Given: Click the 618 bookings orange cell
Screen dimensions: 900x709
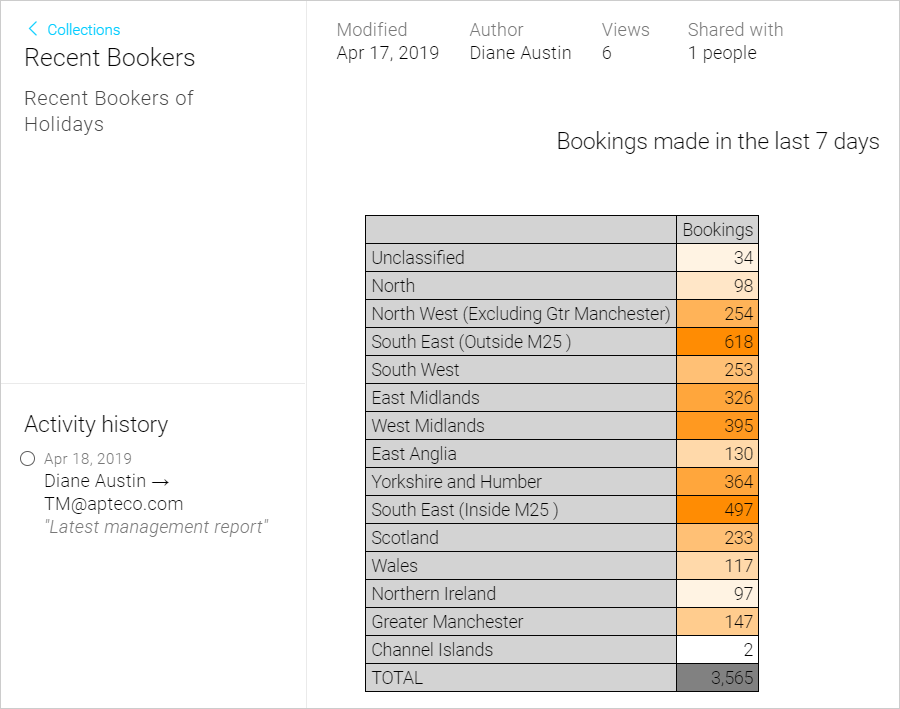Looking at the screenshot, I should point(717,342).
